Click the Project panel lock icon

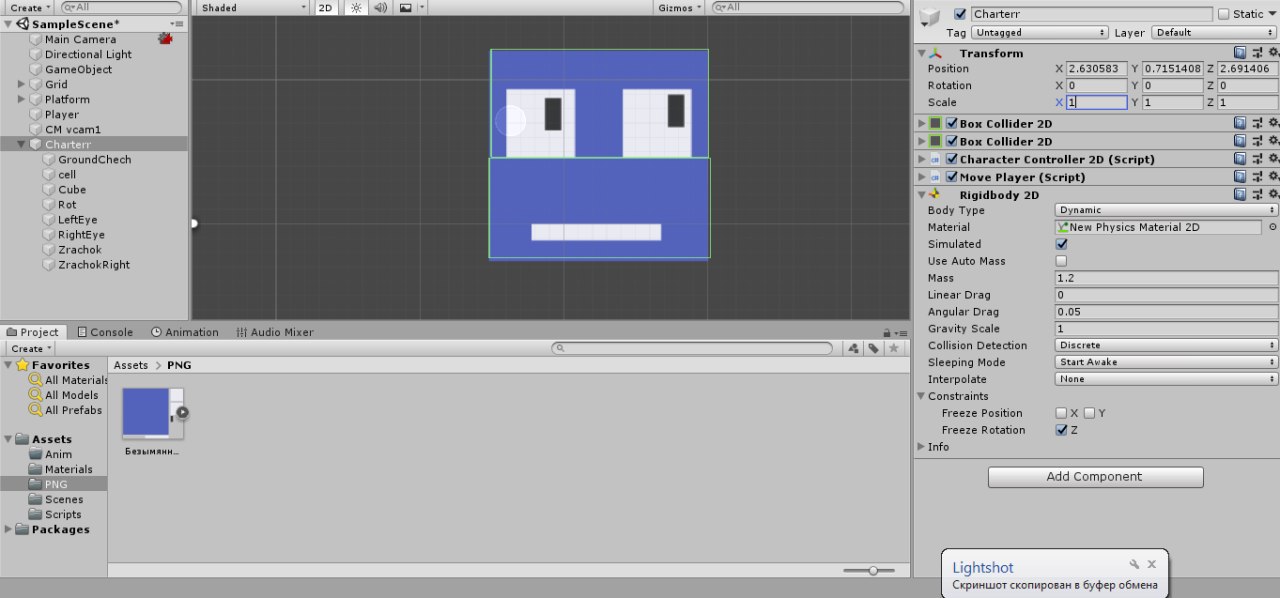click(x=887, y=333)
